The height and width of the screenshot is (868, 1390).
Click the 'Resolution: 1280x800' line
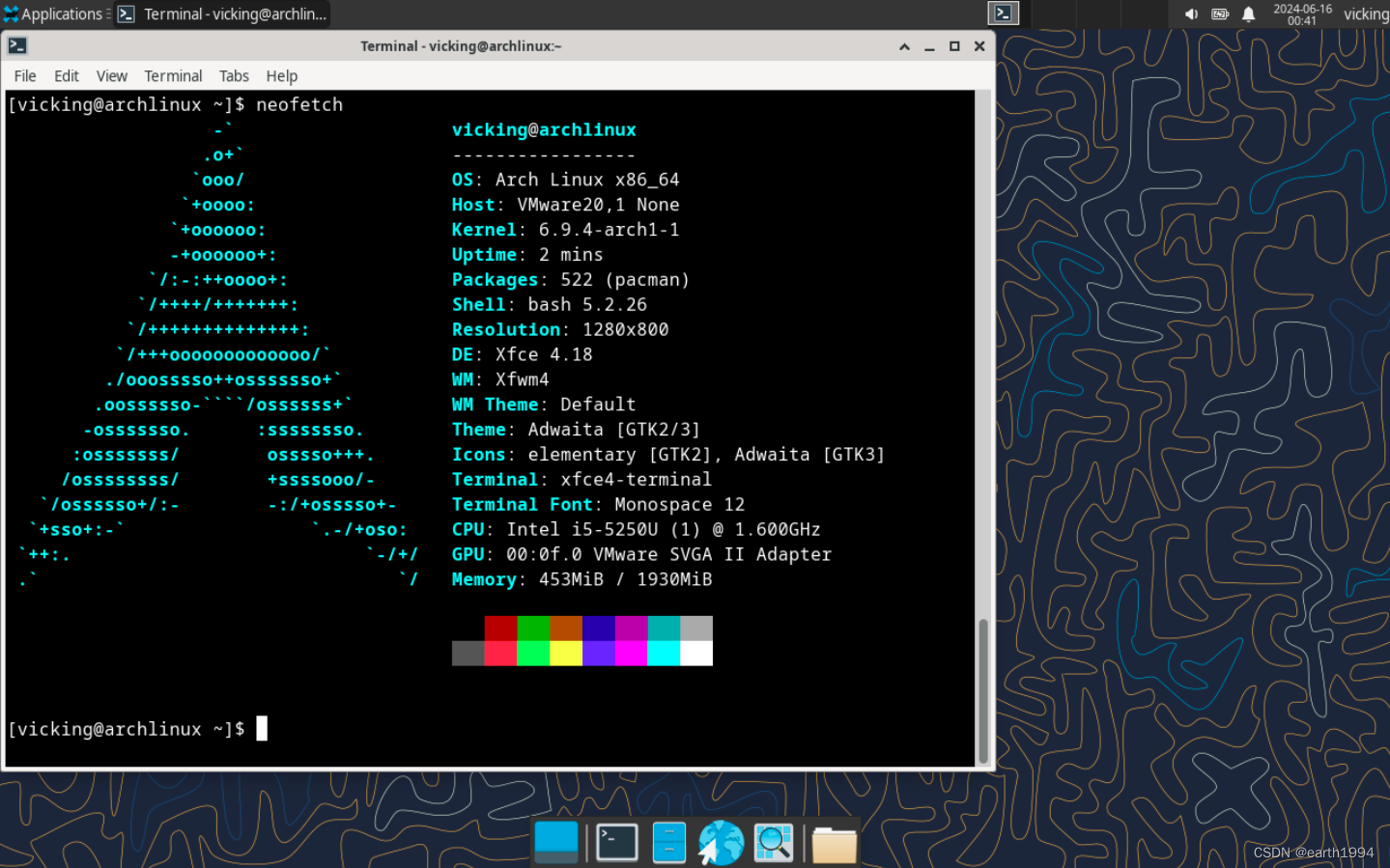(x=560, y=330)
